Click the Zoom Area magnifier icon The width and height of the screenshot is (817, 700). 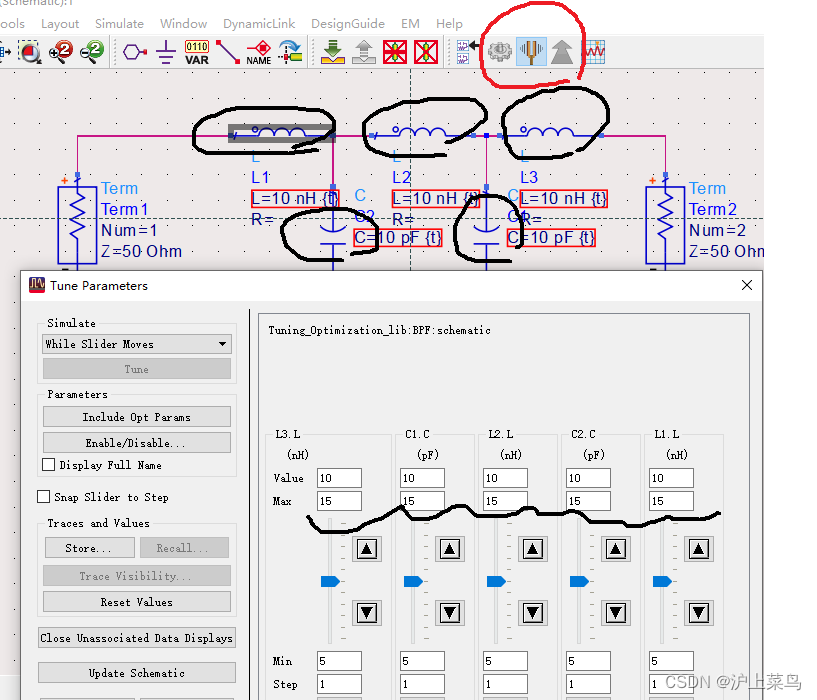[31, 51]
